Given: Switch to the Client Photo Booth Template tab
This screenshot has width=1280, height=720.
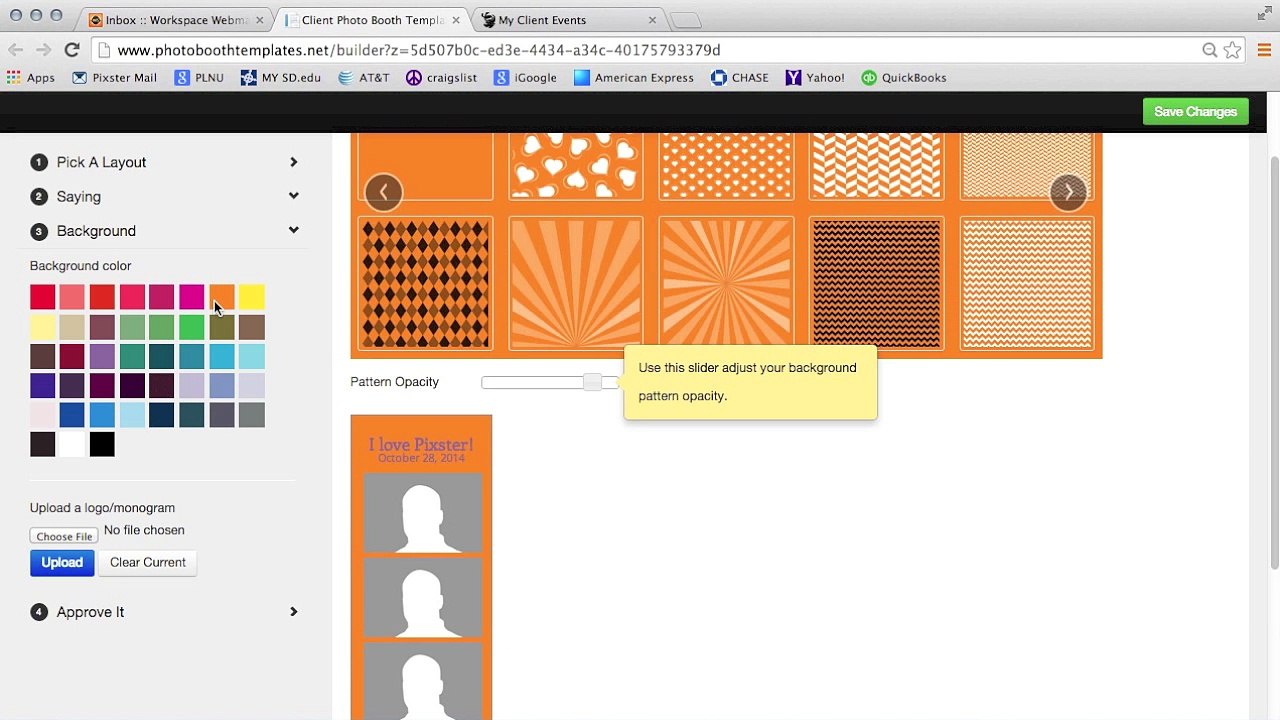Looking at the screenshot, I should pos(370,20).
